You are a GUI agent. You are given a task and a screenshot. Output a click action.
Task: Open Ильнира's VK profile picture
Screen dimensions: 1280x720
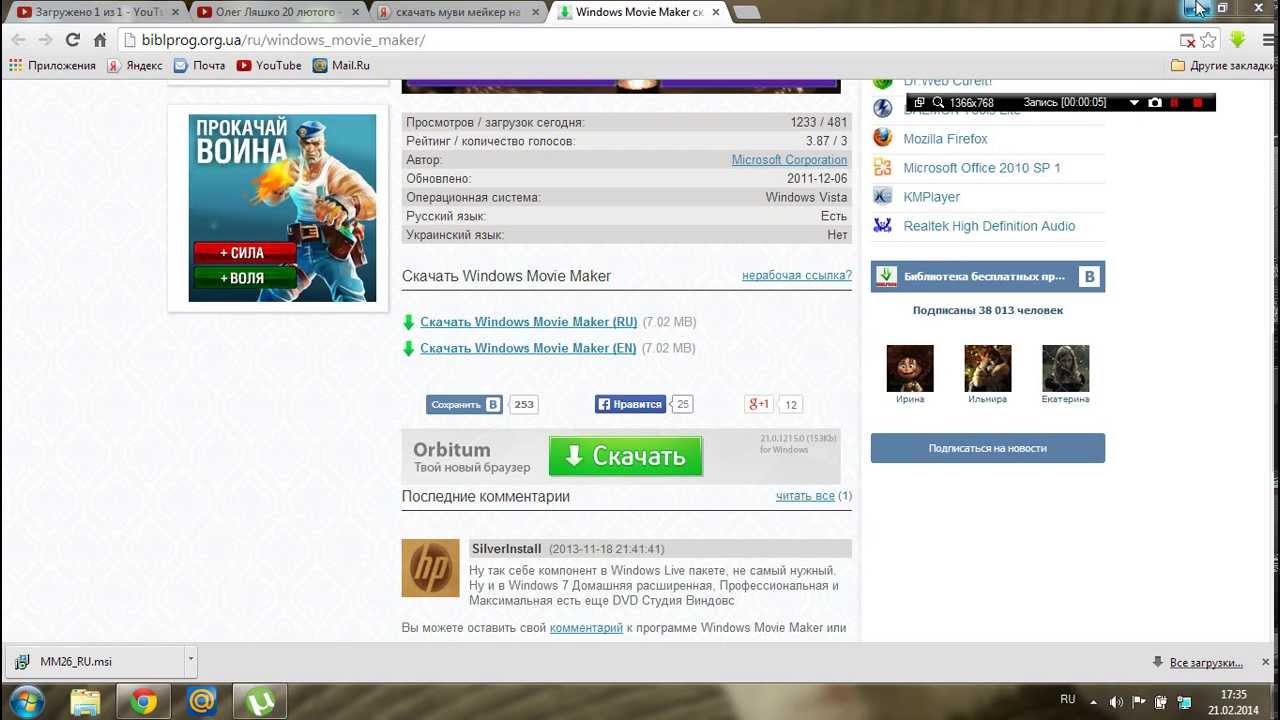tap(987, 368)
